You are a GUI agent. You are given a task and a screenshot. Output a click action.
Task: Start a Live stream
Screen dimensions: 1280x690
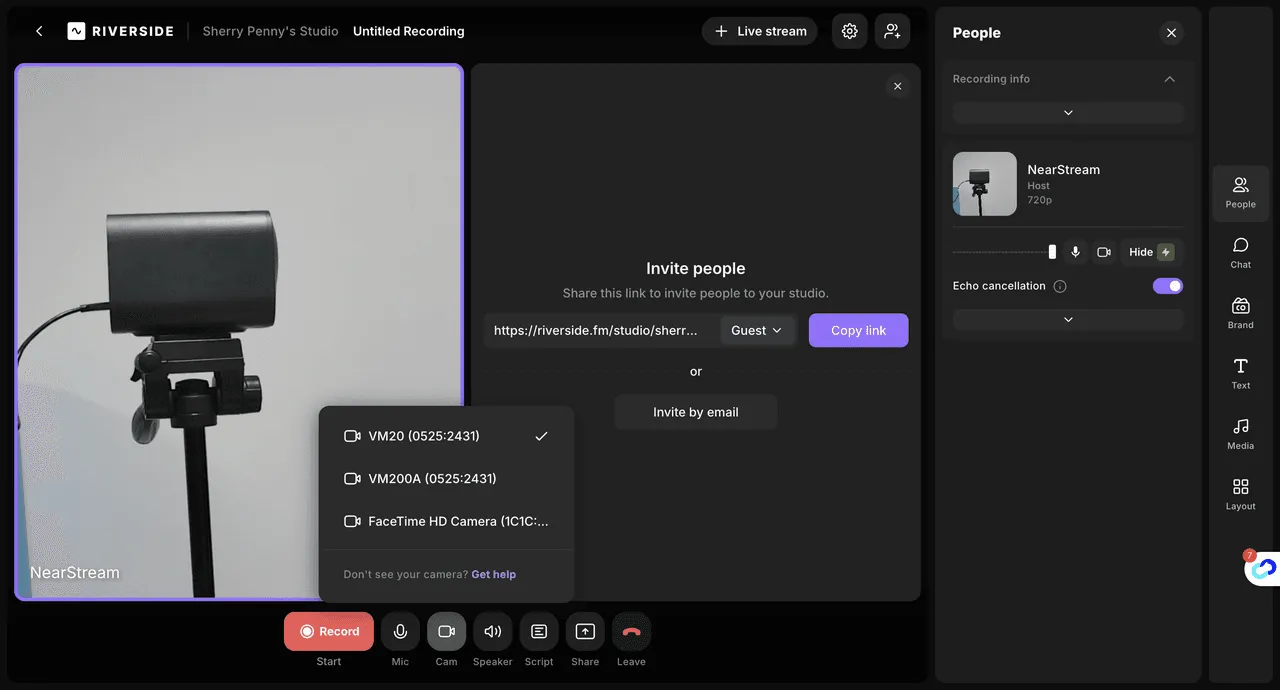click(760, 31)
